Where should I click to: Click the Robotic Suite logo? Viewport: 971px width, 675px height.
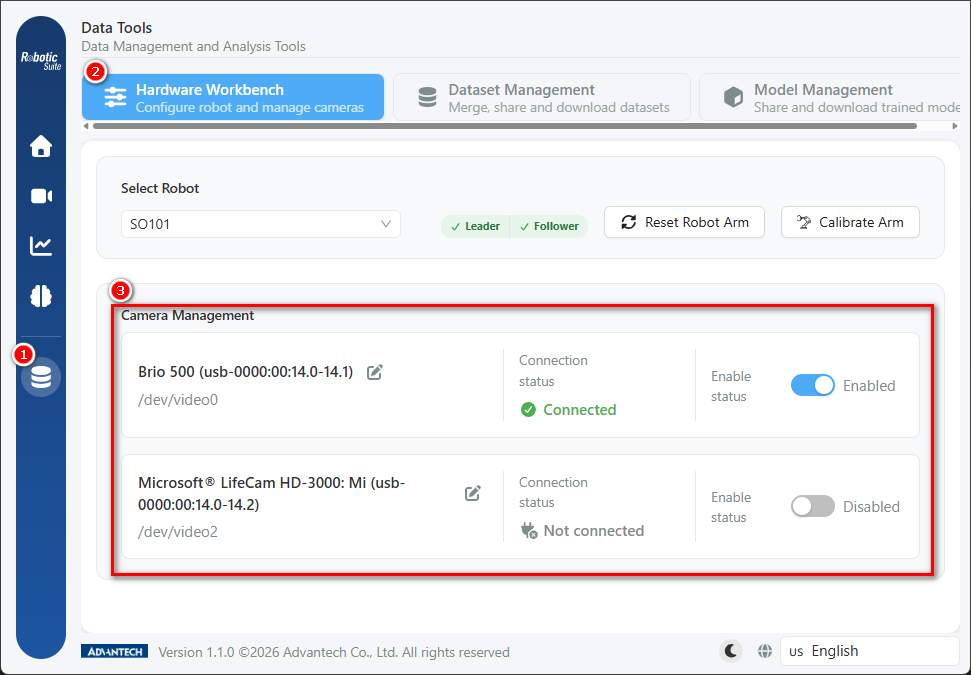click(x=41, y=61)
